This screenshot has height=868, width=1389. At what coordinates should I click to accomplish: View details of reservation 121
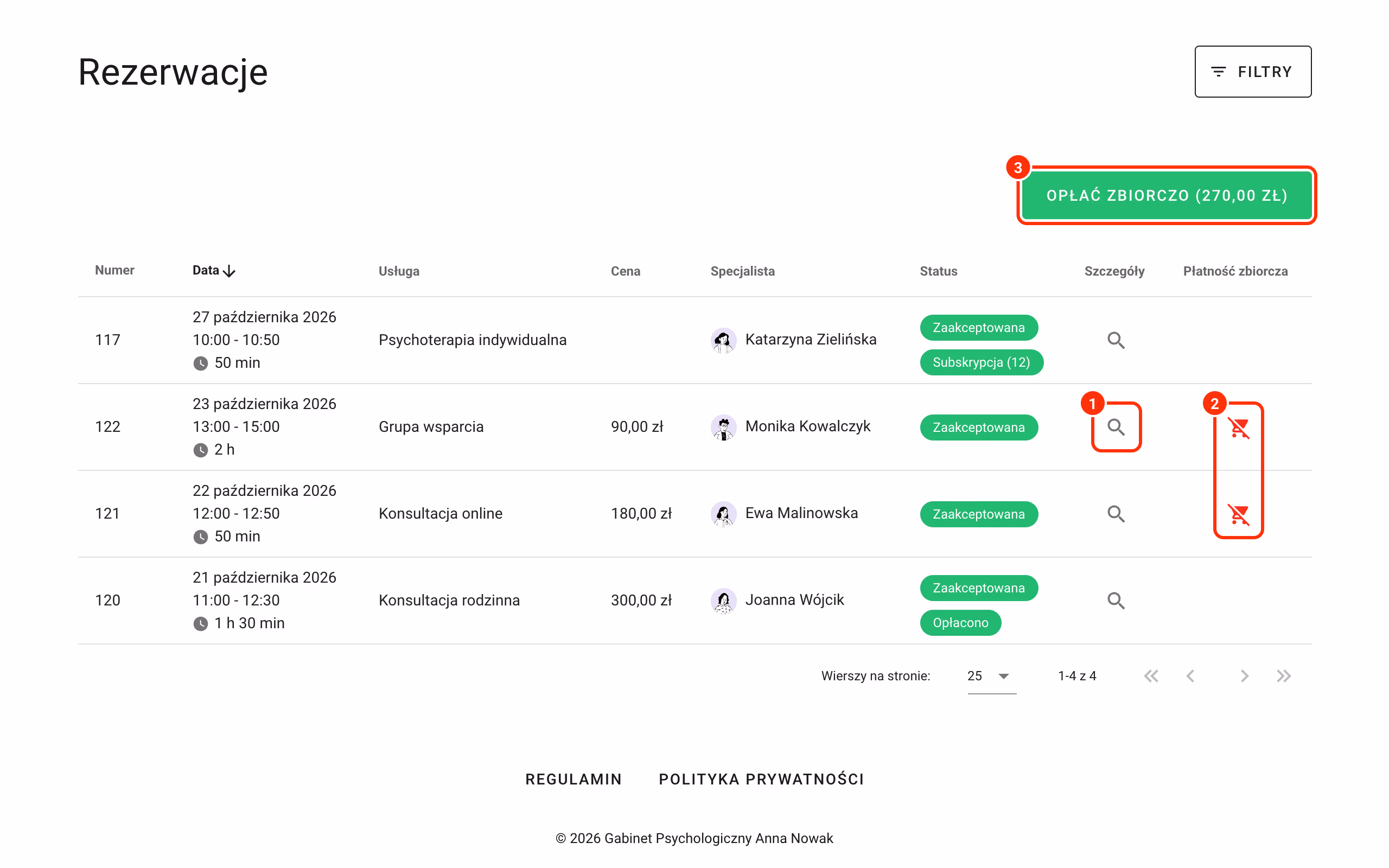coord(1116,513)
